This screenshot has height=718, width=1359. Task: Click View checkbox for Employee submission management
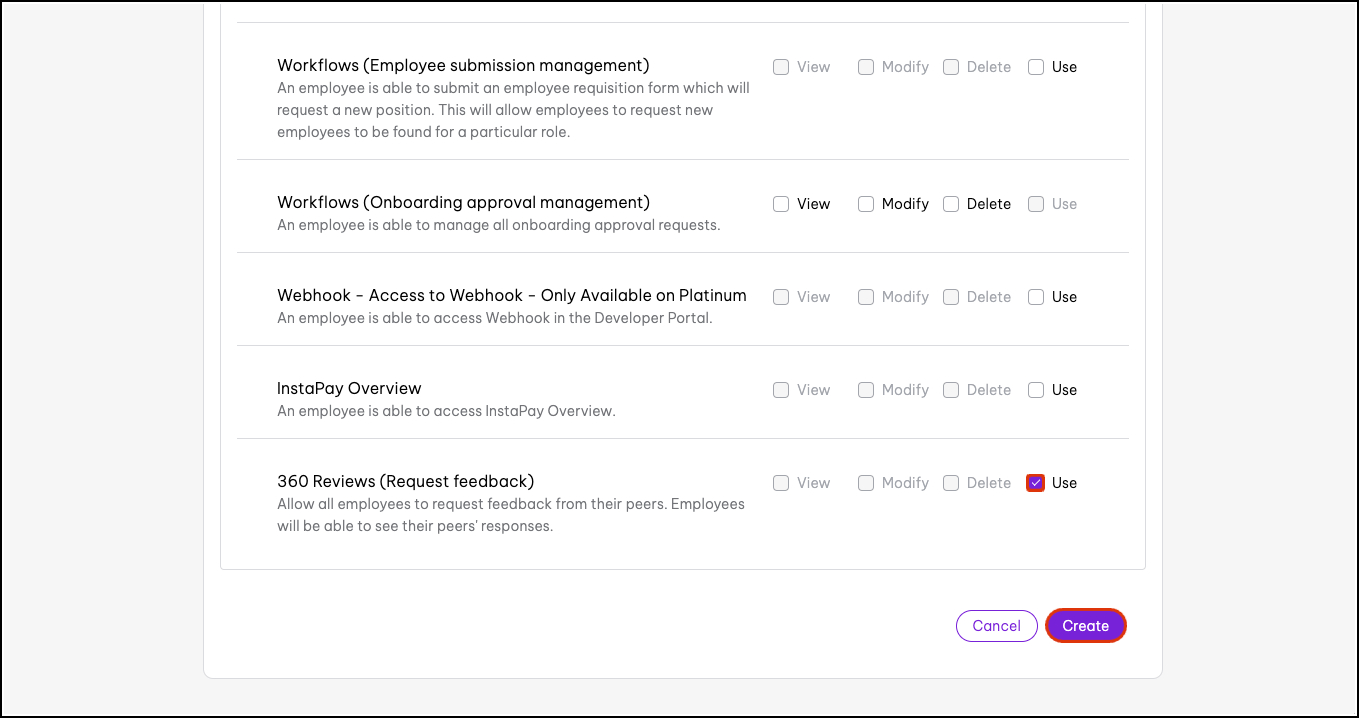(x=781, y=67)
